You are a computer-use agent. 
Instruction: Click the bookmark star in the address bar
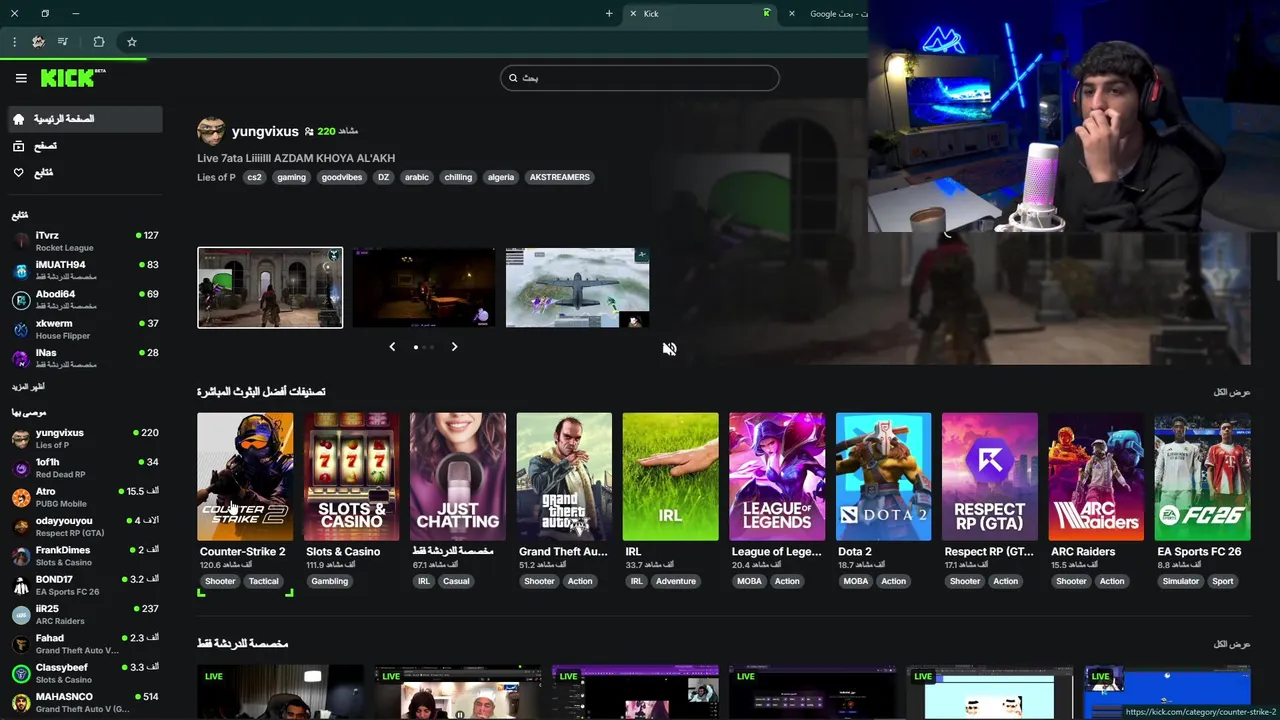[131, 42]
